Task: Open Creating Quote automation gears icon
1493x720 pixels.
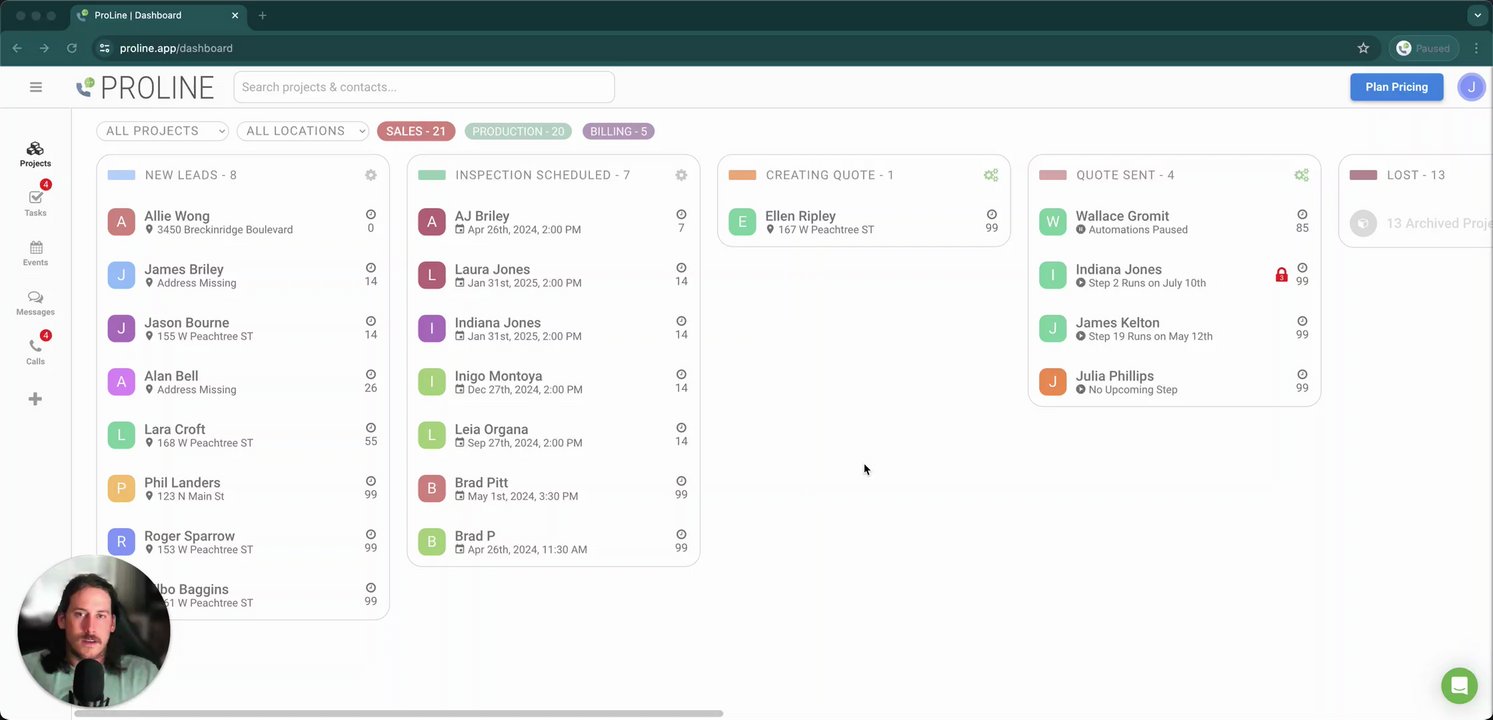Action: coord(991,175)
